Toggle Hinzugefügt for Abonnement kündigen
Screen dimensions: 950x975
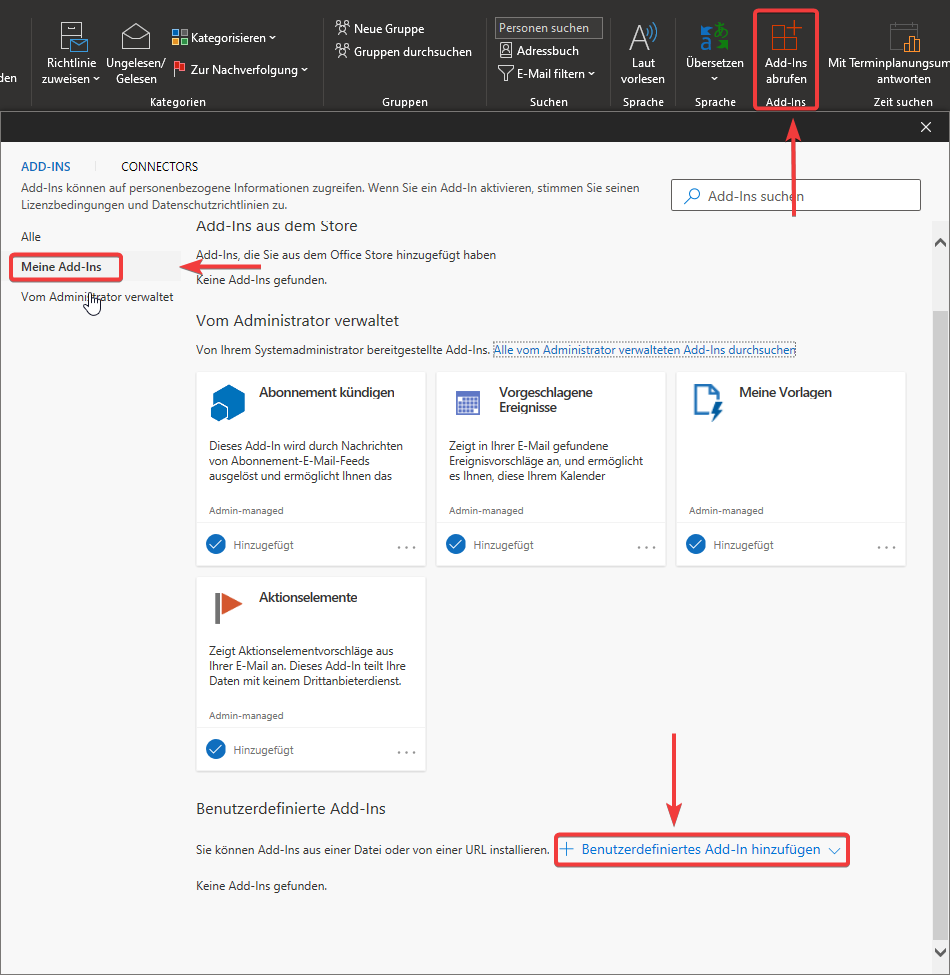216,544
